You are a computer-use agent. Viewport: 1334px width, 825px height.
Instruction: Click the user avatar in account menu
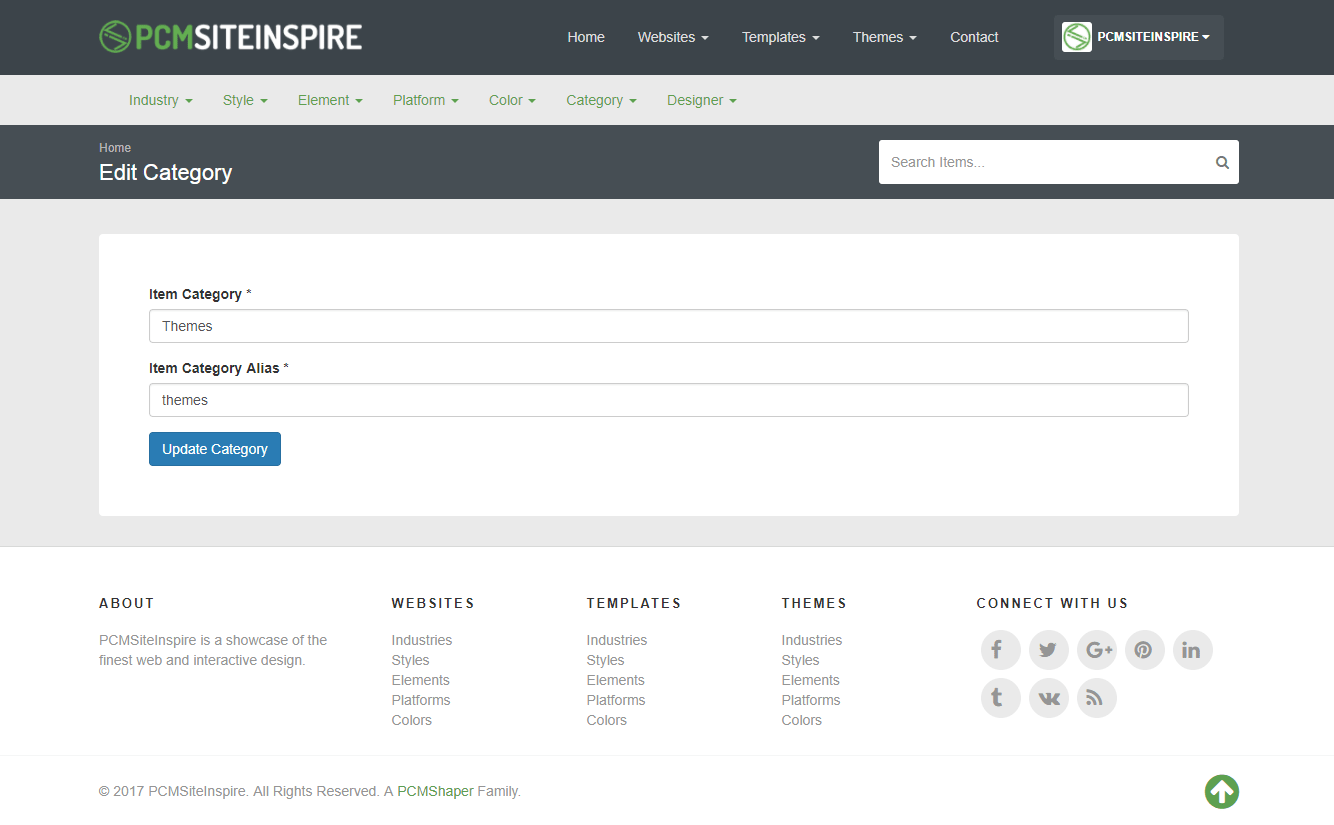pos(1077,37)
